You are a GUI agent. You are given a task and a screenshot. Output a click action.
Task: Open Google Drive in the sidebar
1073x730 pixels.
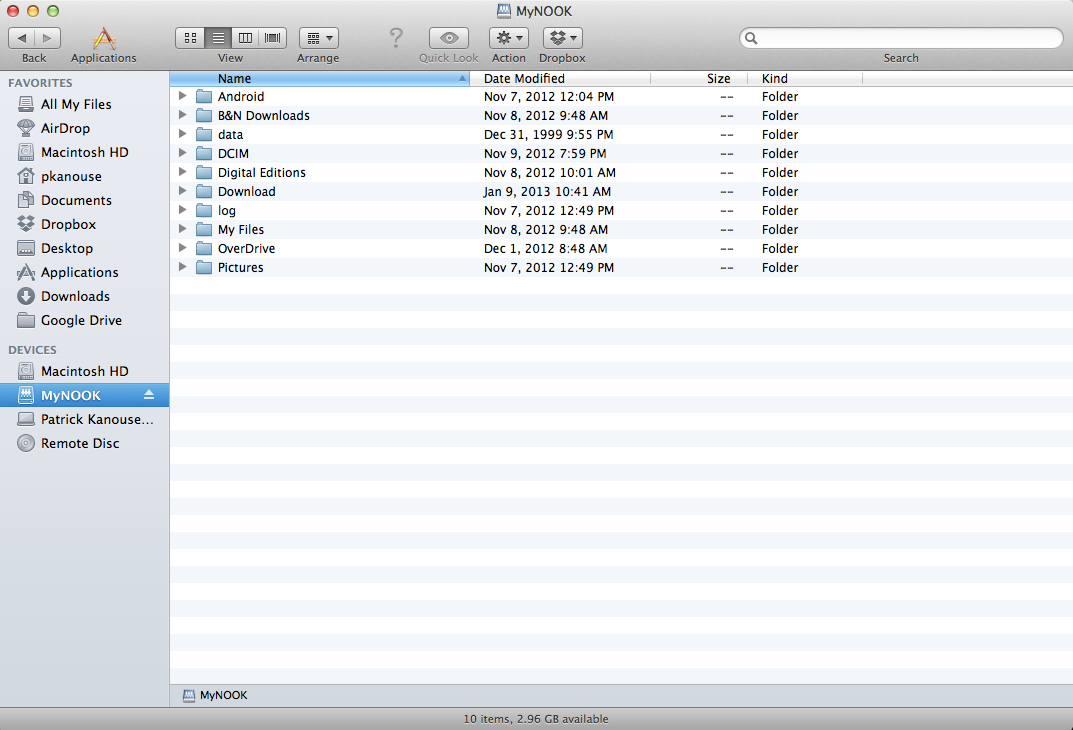point(85,320)
